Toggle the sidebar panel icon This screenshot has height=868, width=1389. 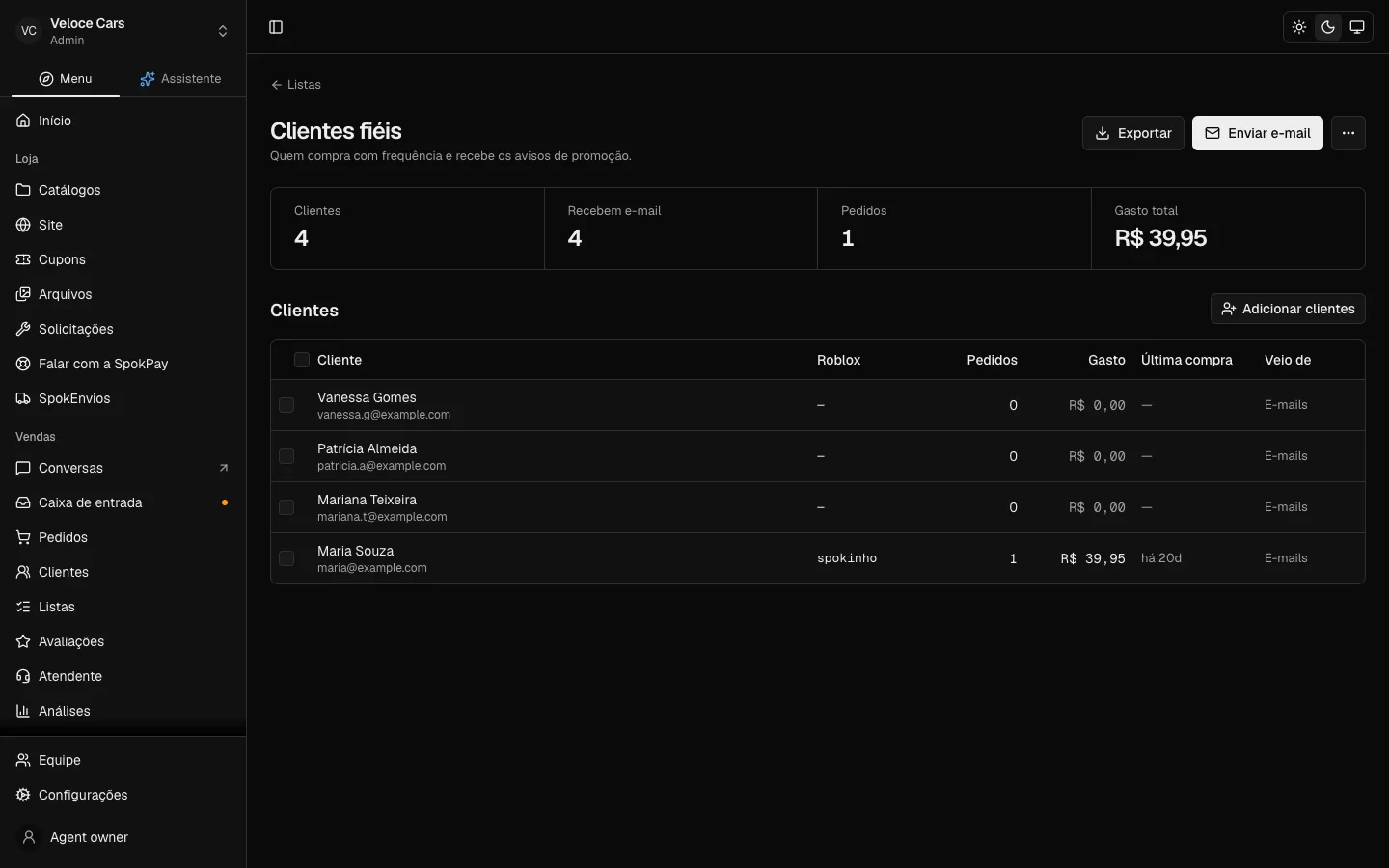(276, 27)
